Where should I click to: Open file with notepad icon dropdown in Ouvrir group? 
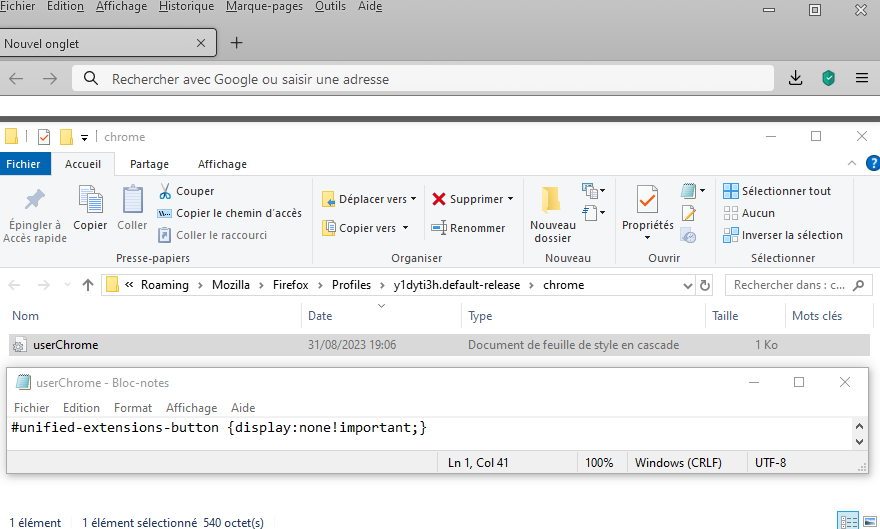(x=693, y=191)
